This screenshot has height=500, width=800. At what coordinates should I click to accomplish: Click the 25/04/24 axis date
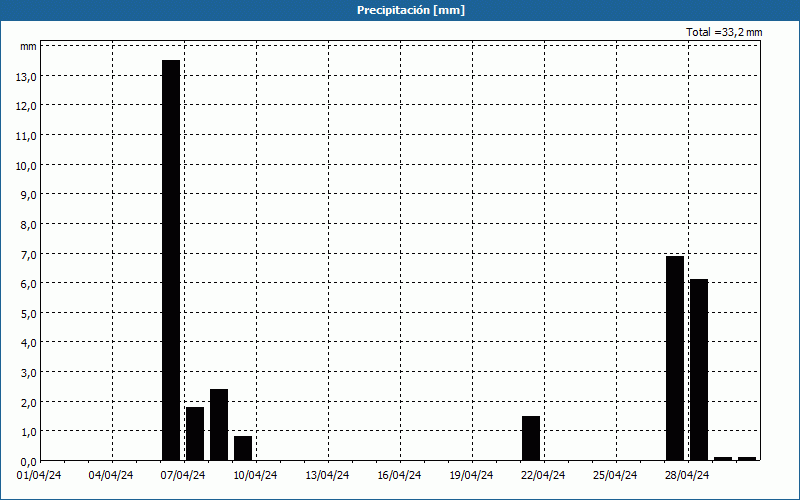[615, 475]
